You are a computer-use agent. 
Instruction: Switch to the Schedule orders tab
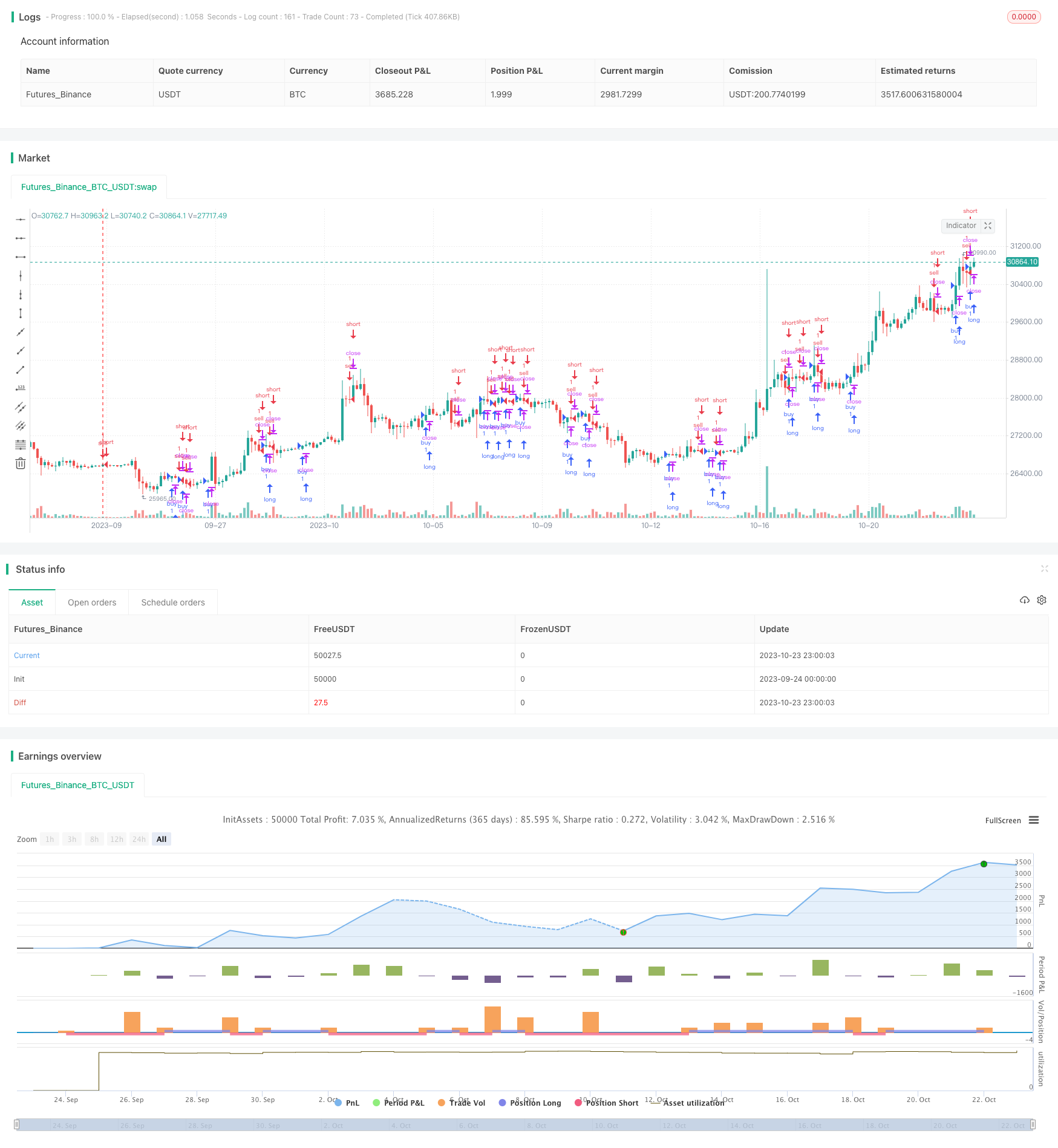(x=173, y=602)
